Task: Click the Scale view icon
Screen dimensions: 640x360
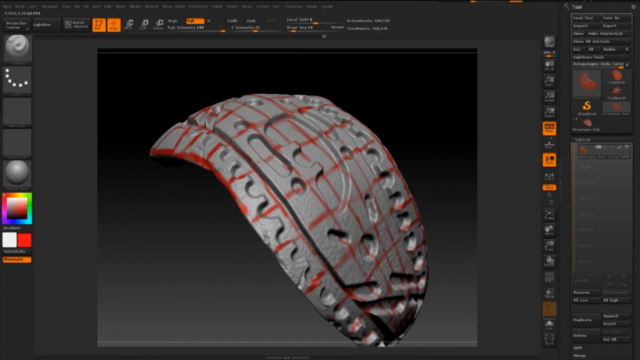Action: pos(549,246)
